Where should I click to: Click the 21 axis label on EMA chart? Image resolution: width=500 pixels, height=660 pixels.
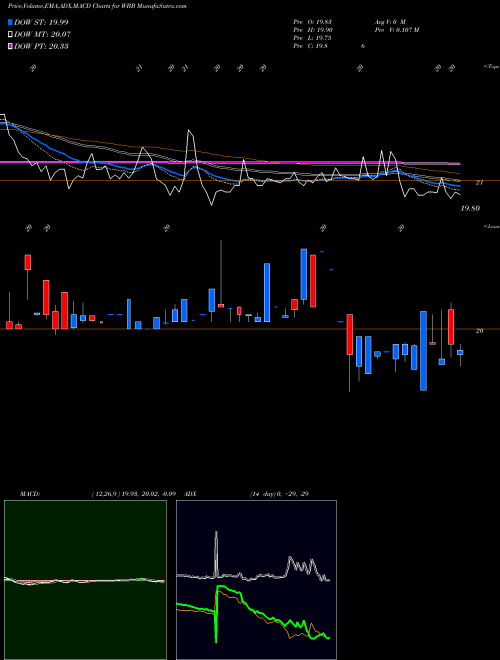pyautogui.click(x=479, y=183)
